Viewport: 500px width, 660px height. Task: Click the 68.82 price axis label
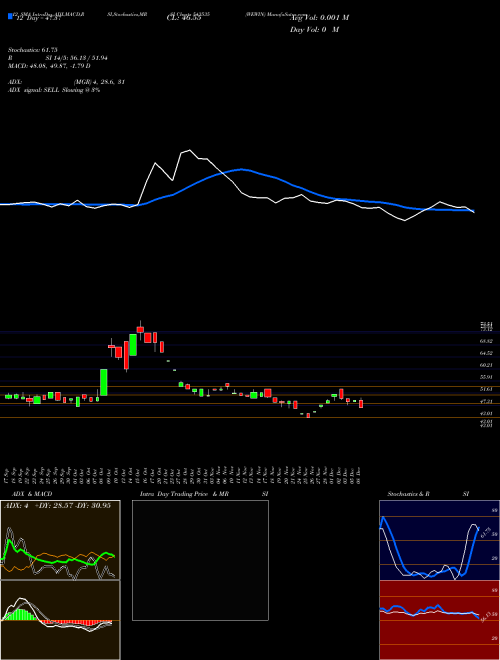pyautogui.click(x=486, y=341)
